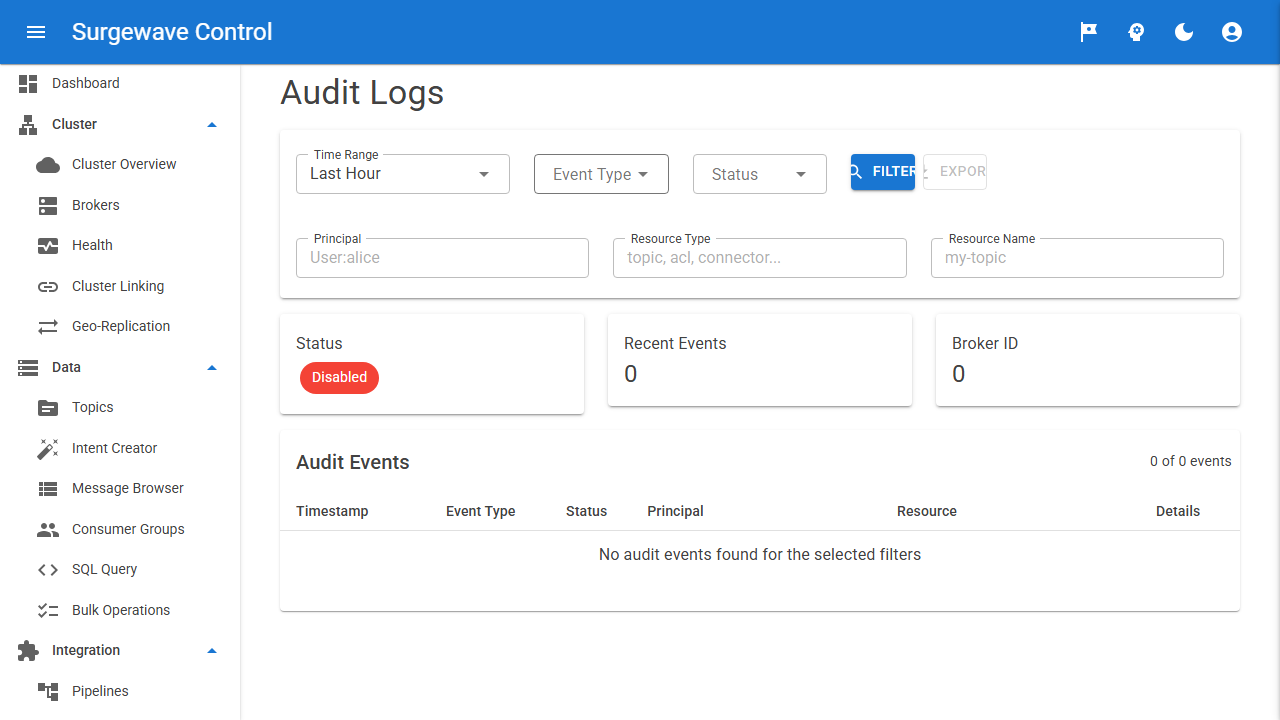Viewport: 1280px width, 720px height.
Task: Focus the Resource Name input field
Action: point(1077,258)
